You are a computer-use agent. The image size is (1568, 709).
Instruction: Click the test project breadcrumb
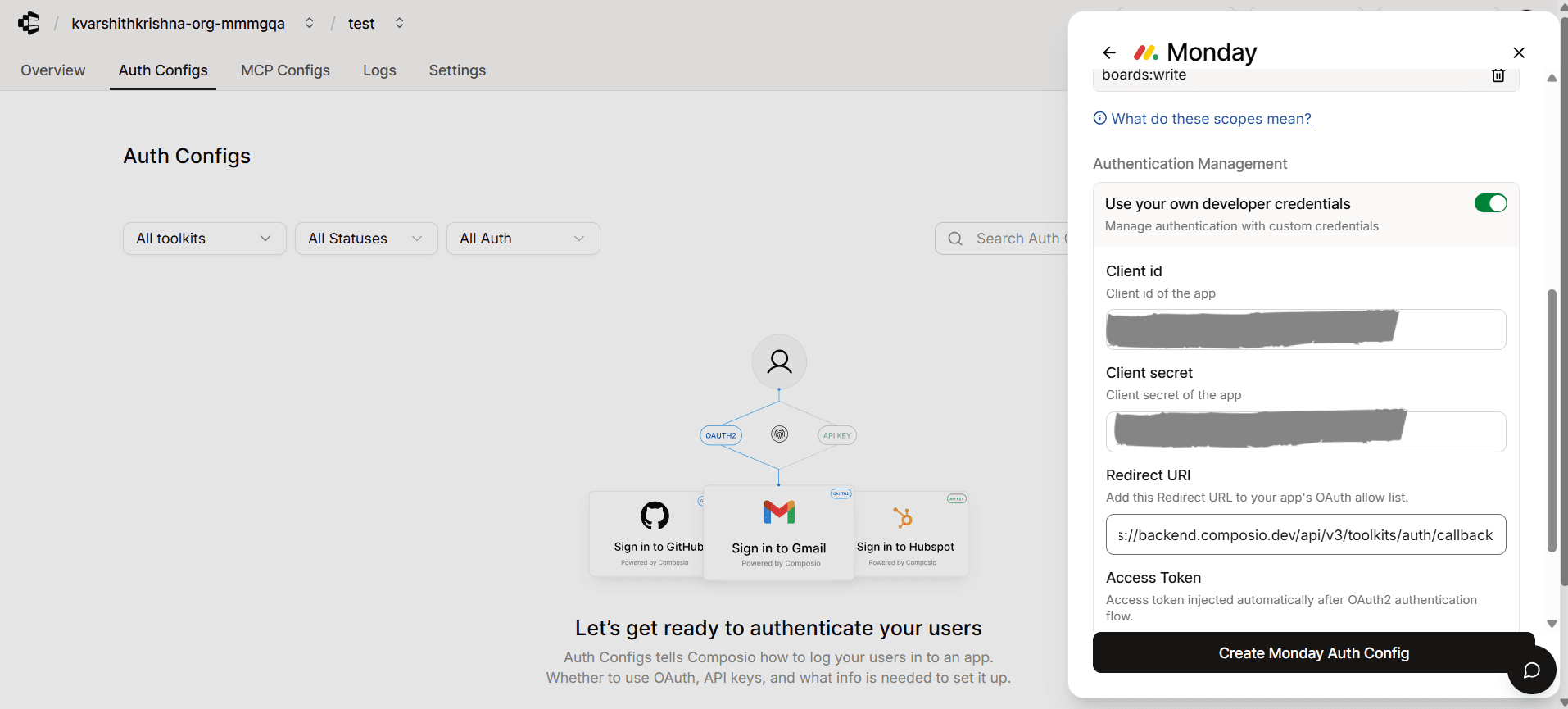pos(361,24)
